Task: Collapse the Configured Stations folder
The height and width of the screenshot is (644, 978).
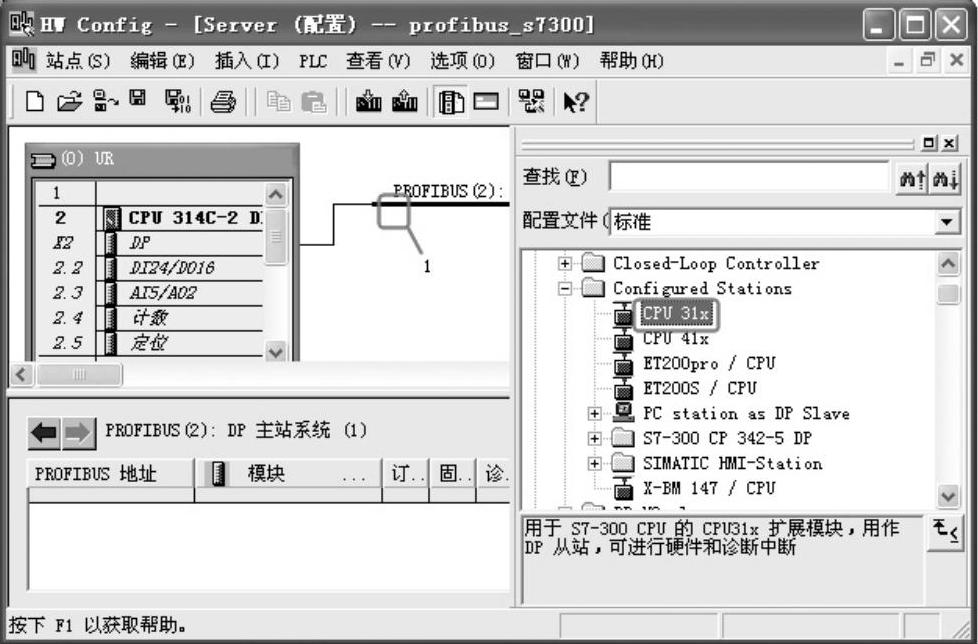Action: [x=564, y=288]
